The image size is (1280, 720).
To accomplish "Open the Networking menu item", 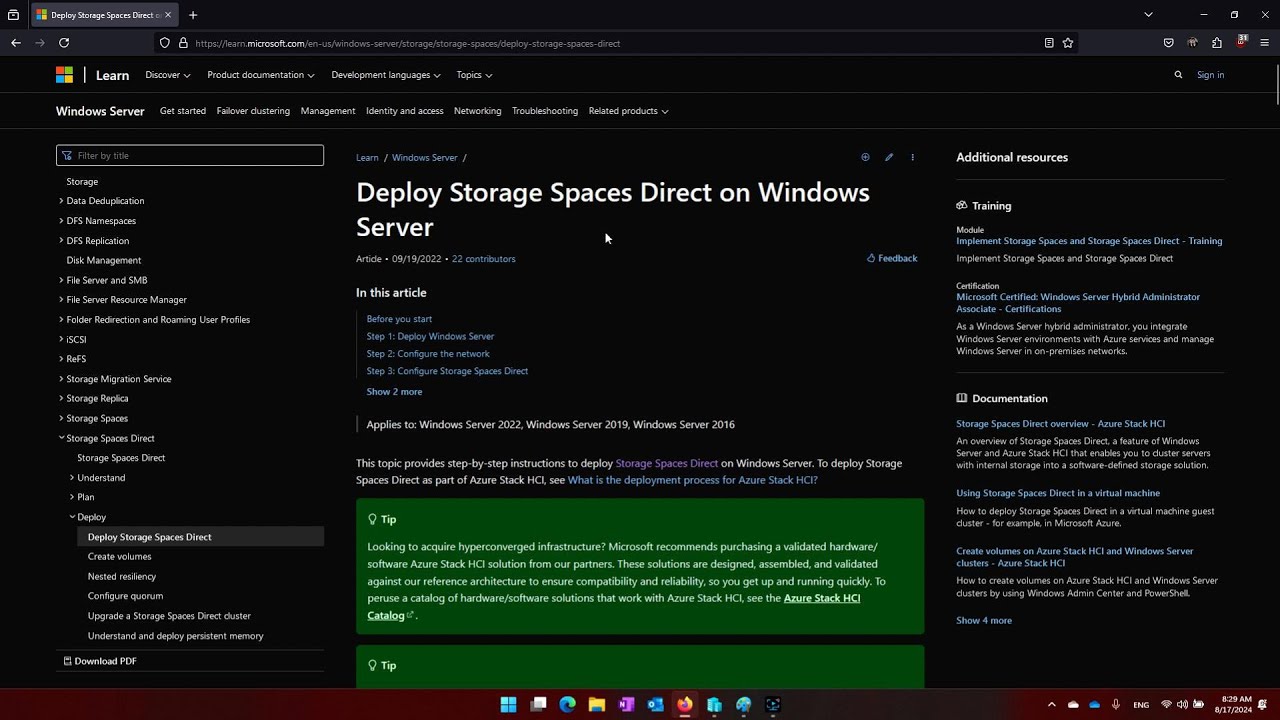I will (x=478, y=111).
